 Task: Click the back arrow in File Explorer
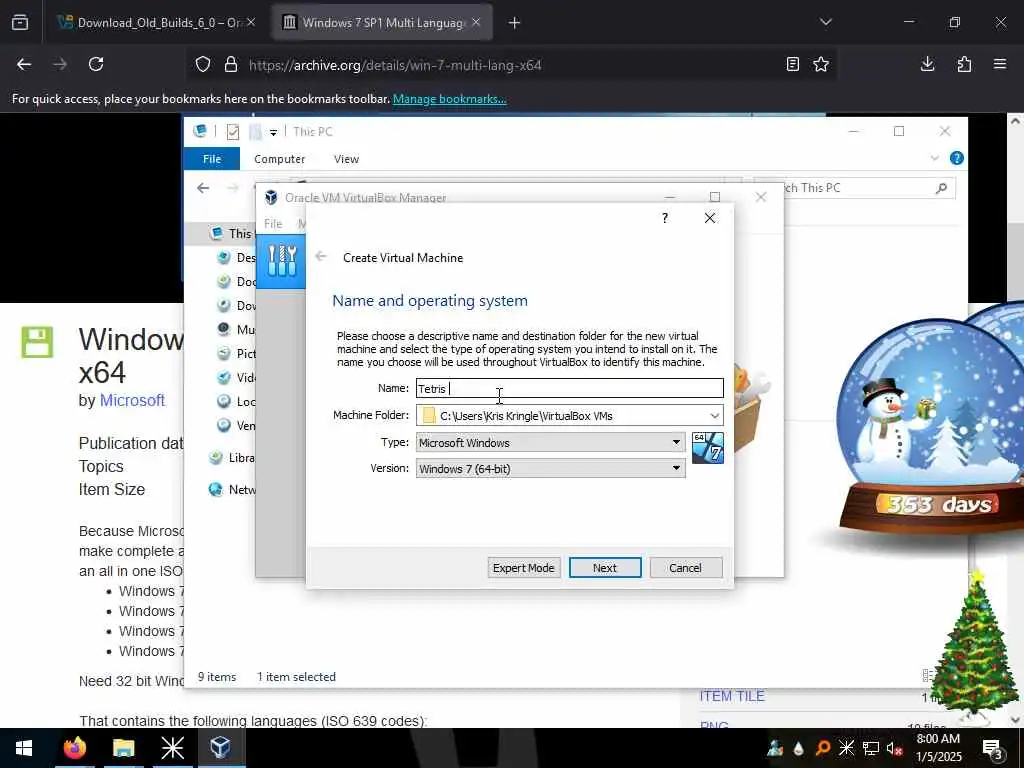[x=203, y=188]
